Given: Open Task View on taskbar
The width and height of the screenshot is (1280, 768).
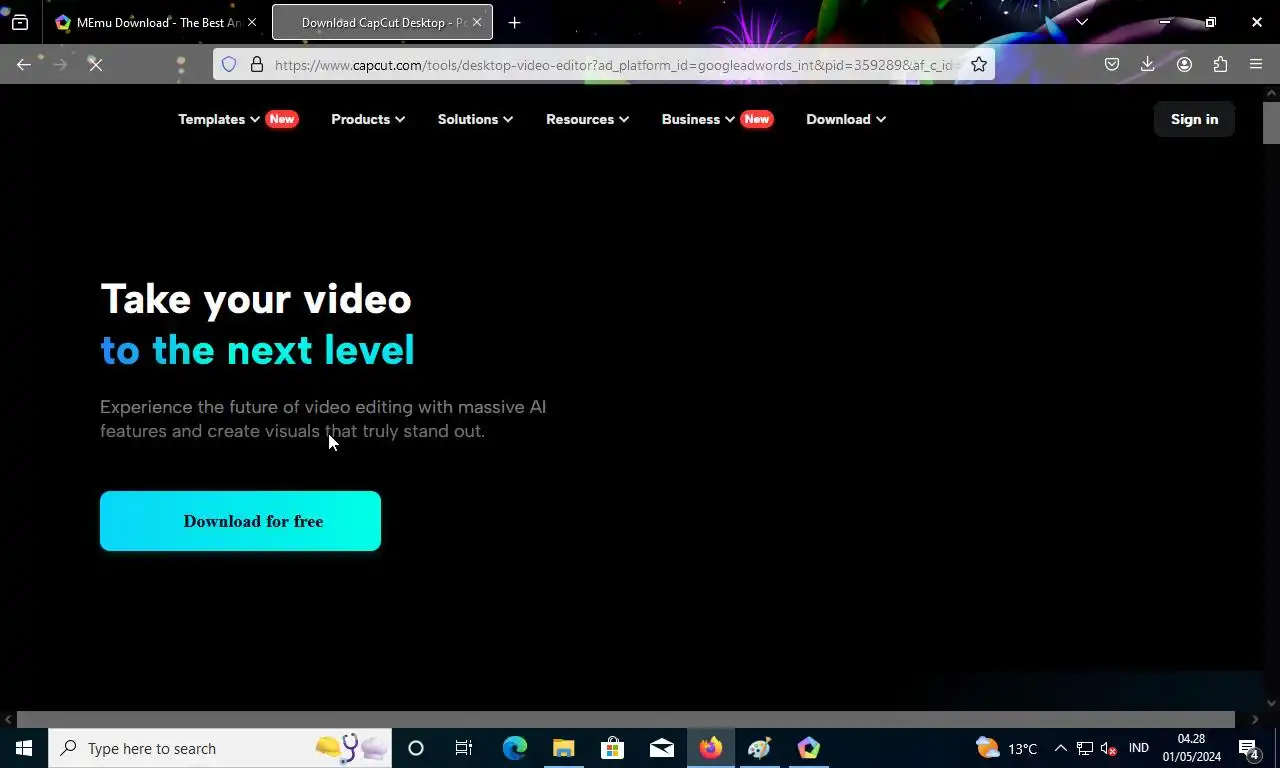Looking at the screenshot, I should (464, 748).
